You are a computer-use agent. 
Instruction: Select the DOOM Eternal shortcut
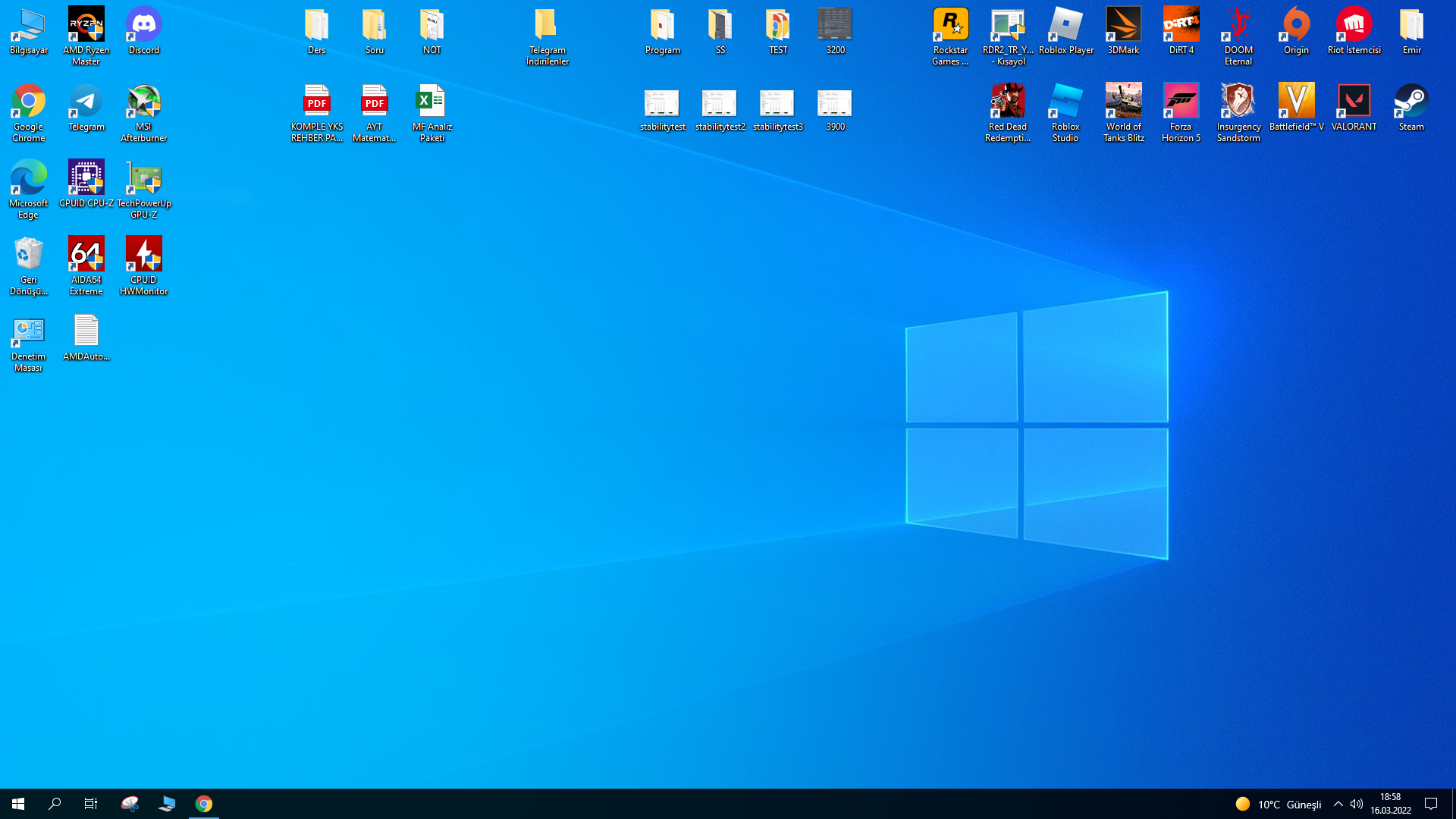(1239, 36)
